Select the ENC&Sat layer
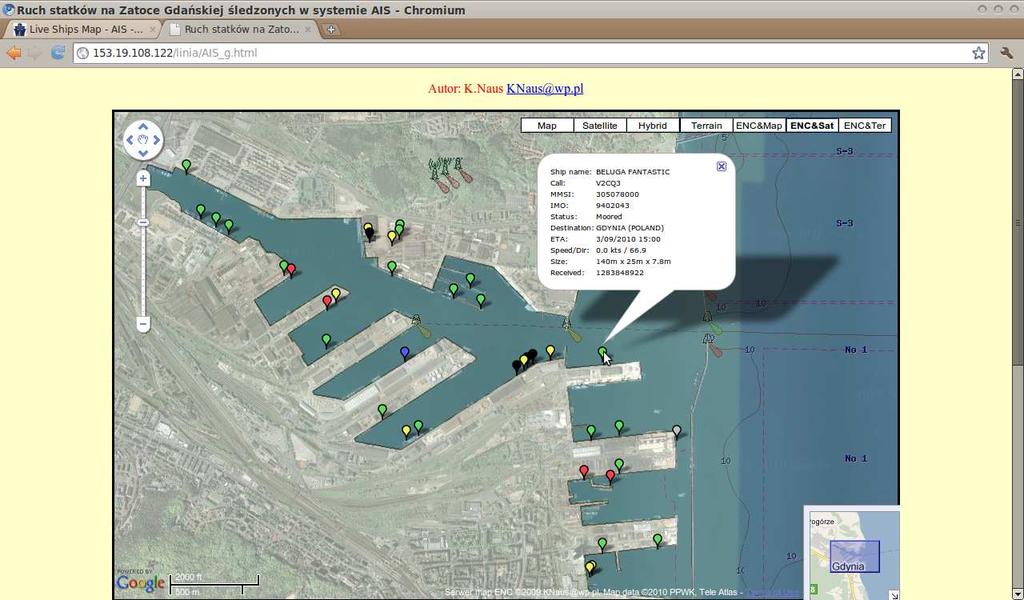This screenshot has width=1024, height=600. (812, 125)
